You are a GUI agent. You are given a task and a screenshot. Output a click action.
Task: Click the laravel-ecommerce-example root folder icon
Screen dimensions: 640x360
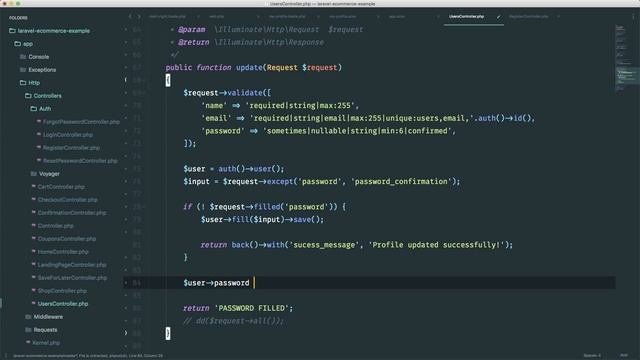point(12,31)
